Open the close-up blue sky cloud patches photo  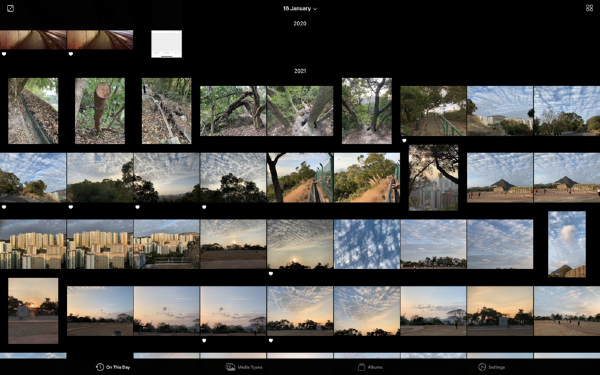click(x=367, y=244)
